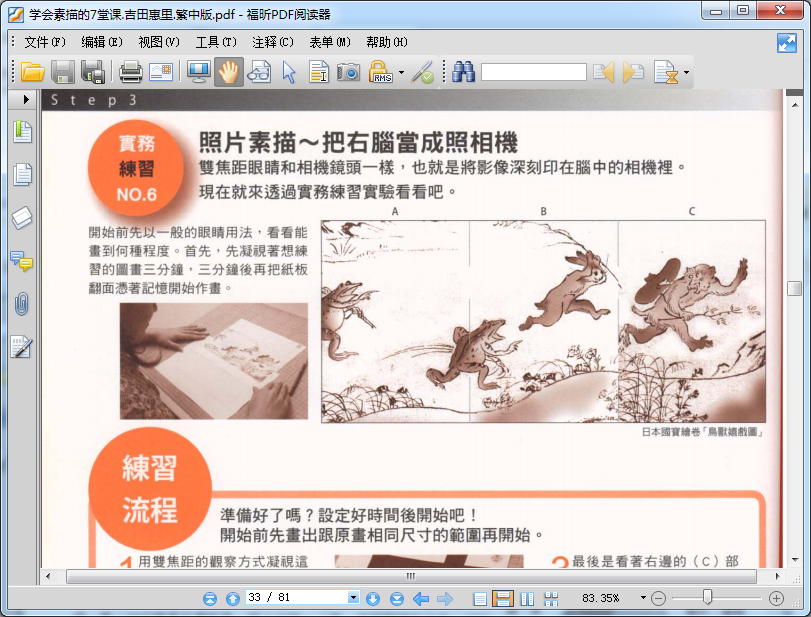Select the Hand tool
This screenshot has width=811, height=617.
click(x=228, y=72)
